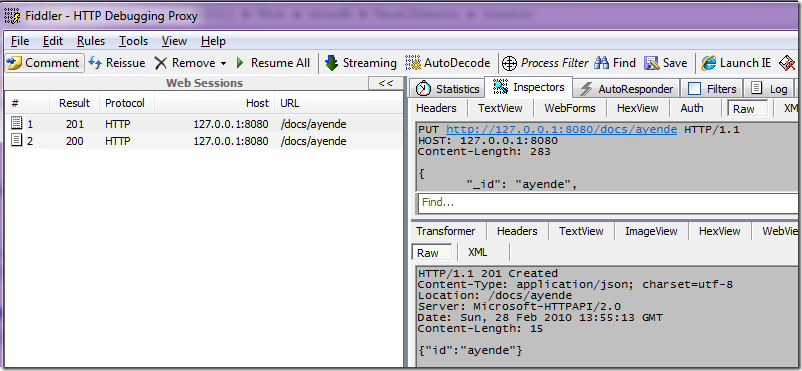The height and width of the screenshot is (371, 802).
Task: Click the Resume All play icon
Action: point(240,63)
